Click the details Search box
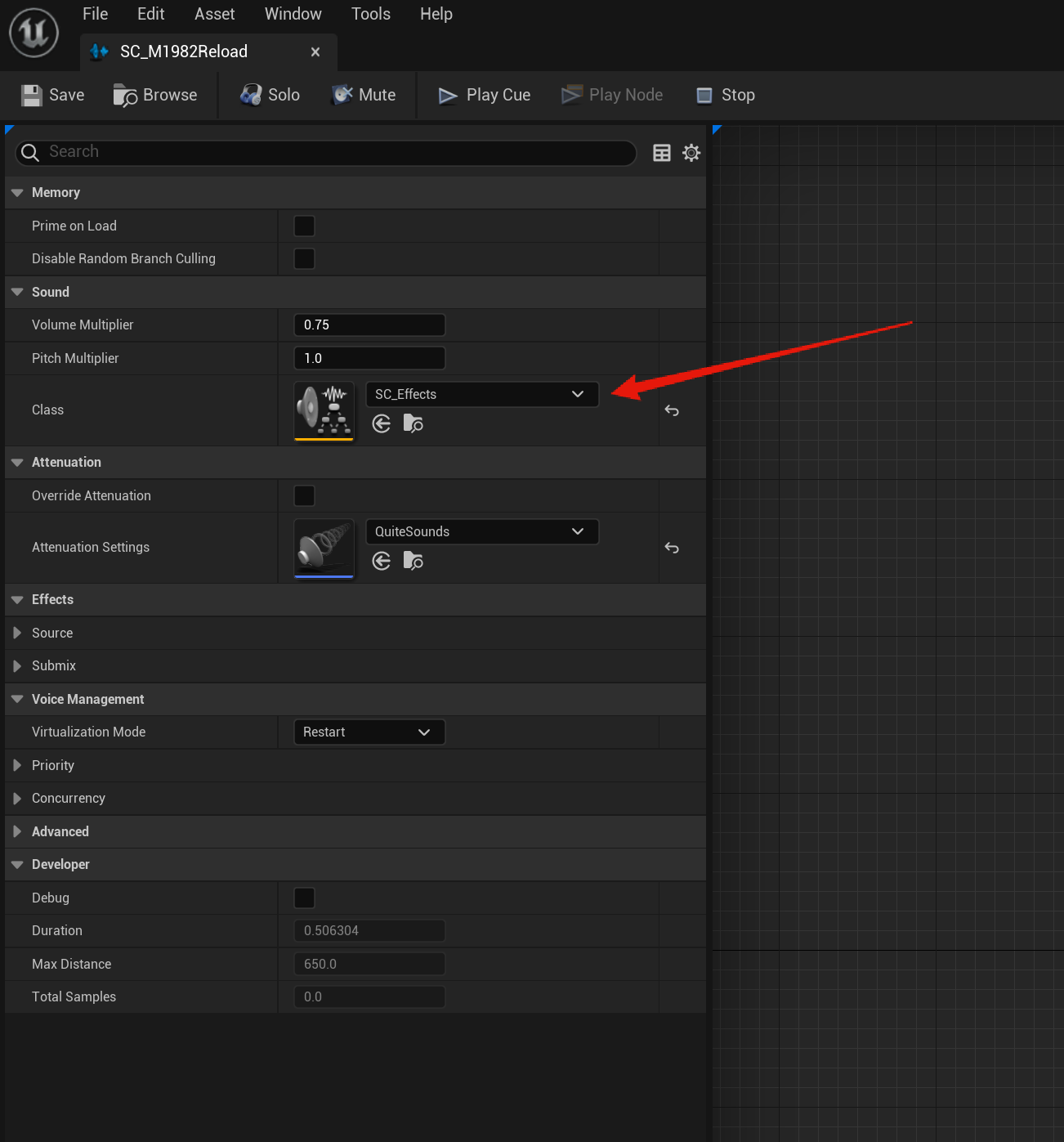Viewport: 1064px width, 1142px height. (x=335, y=152)
